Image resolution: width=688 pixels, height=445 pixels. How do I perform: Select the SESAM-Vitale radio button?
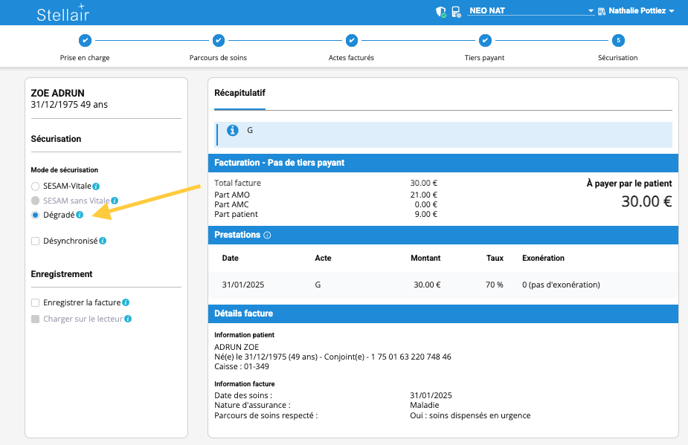[x=36, y=186]
